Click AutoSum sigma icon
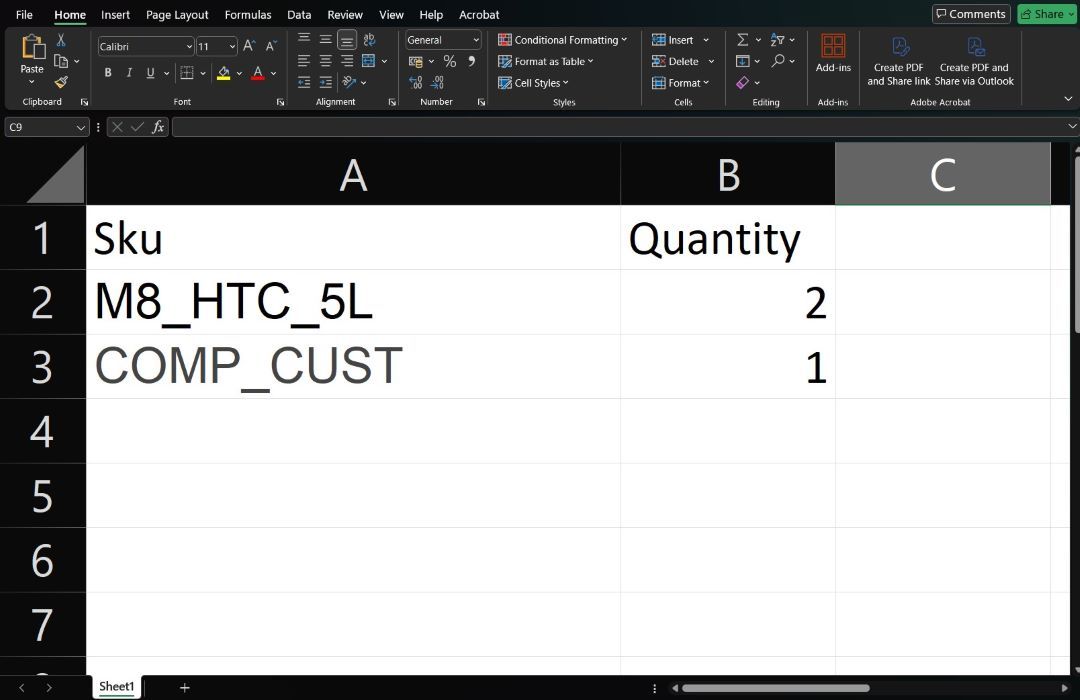The image size is (1080, 700). [742, 40]
